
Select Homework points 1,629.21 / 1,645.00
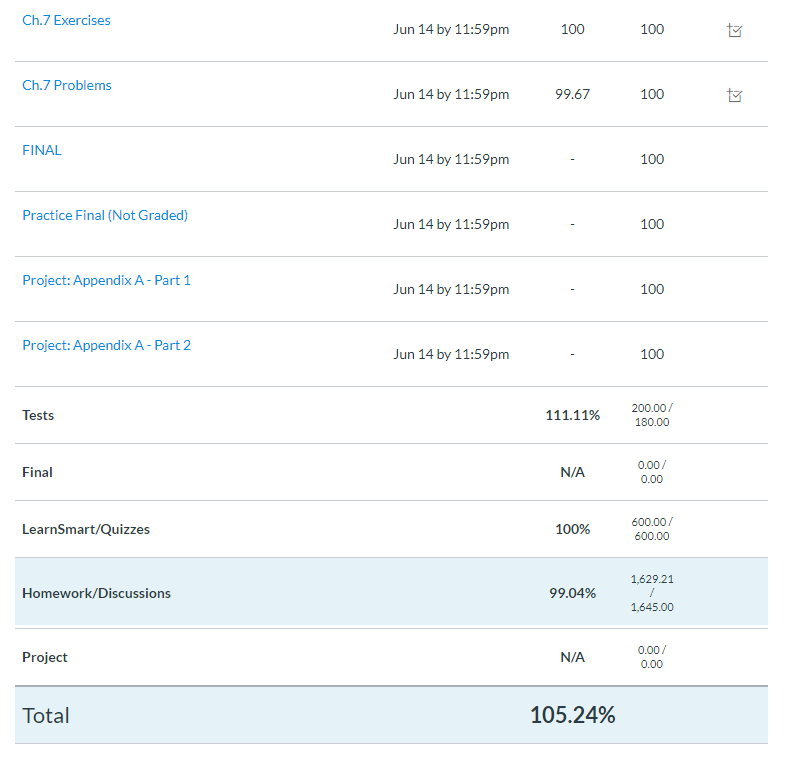click(652, 593)
